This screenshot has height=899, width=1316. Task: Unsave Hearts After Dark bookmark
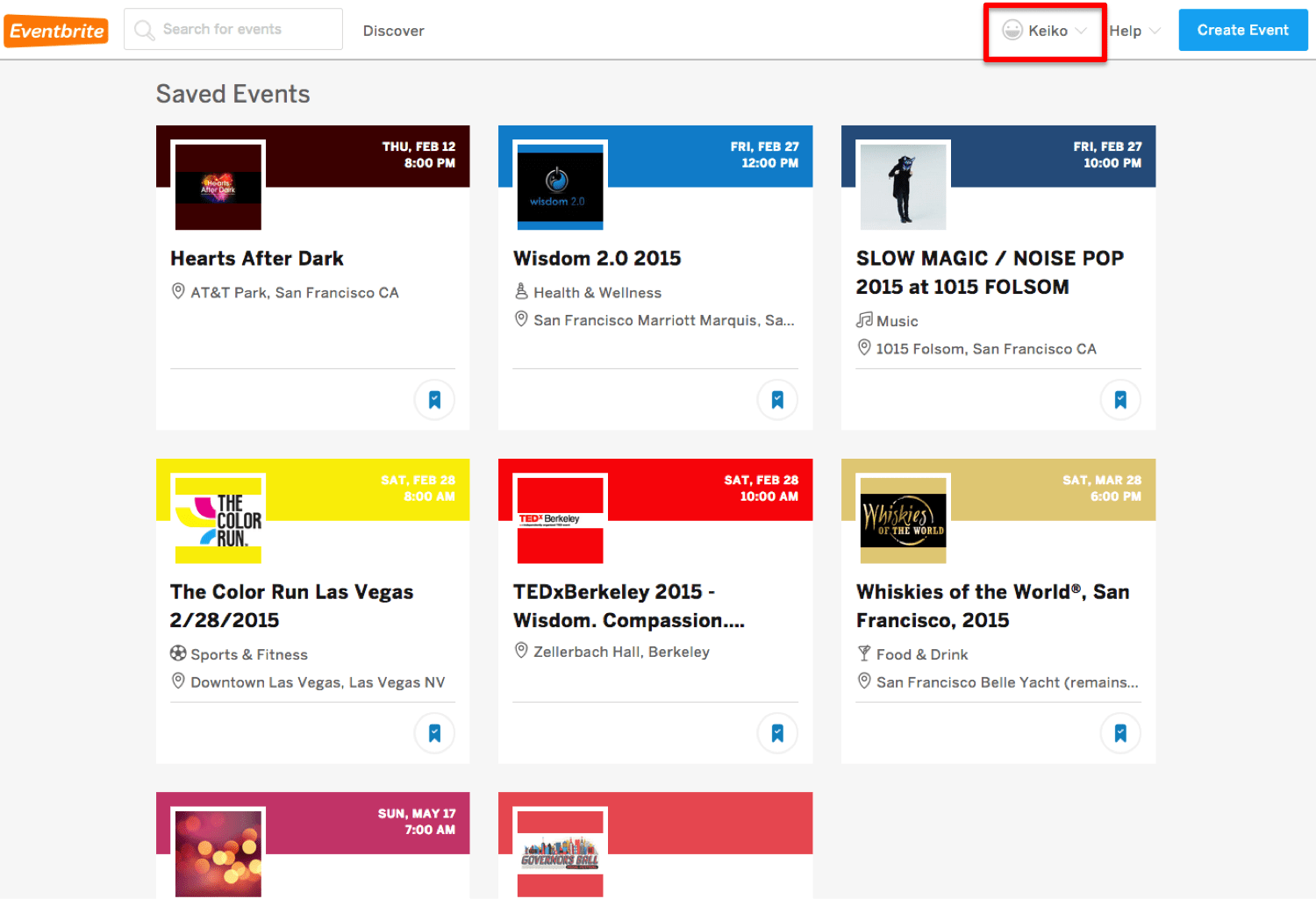point(434,400)
